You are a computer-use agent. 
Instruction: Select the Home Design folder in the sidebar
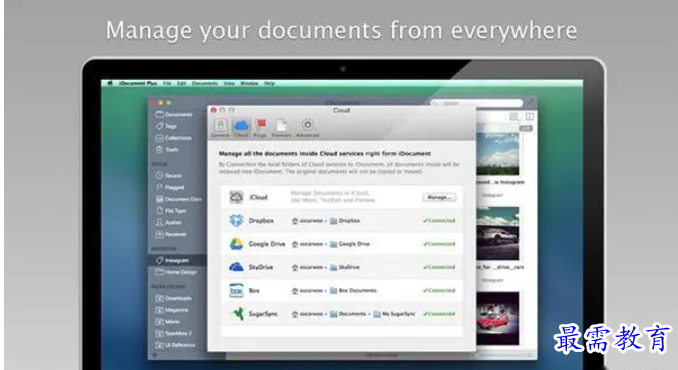176,272
